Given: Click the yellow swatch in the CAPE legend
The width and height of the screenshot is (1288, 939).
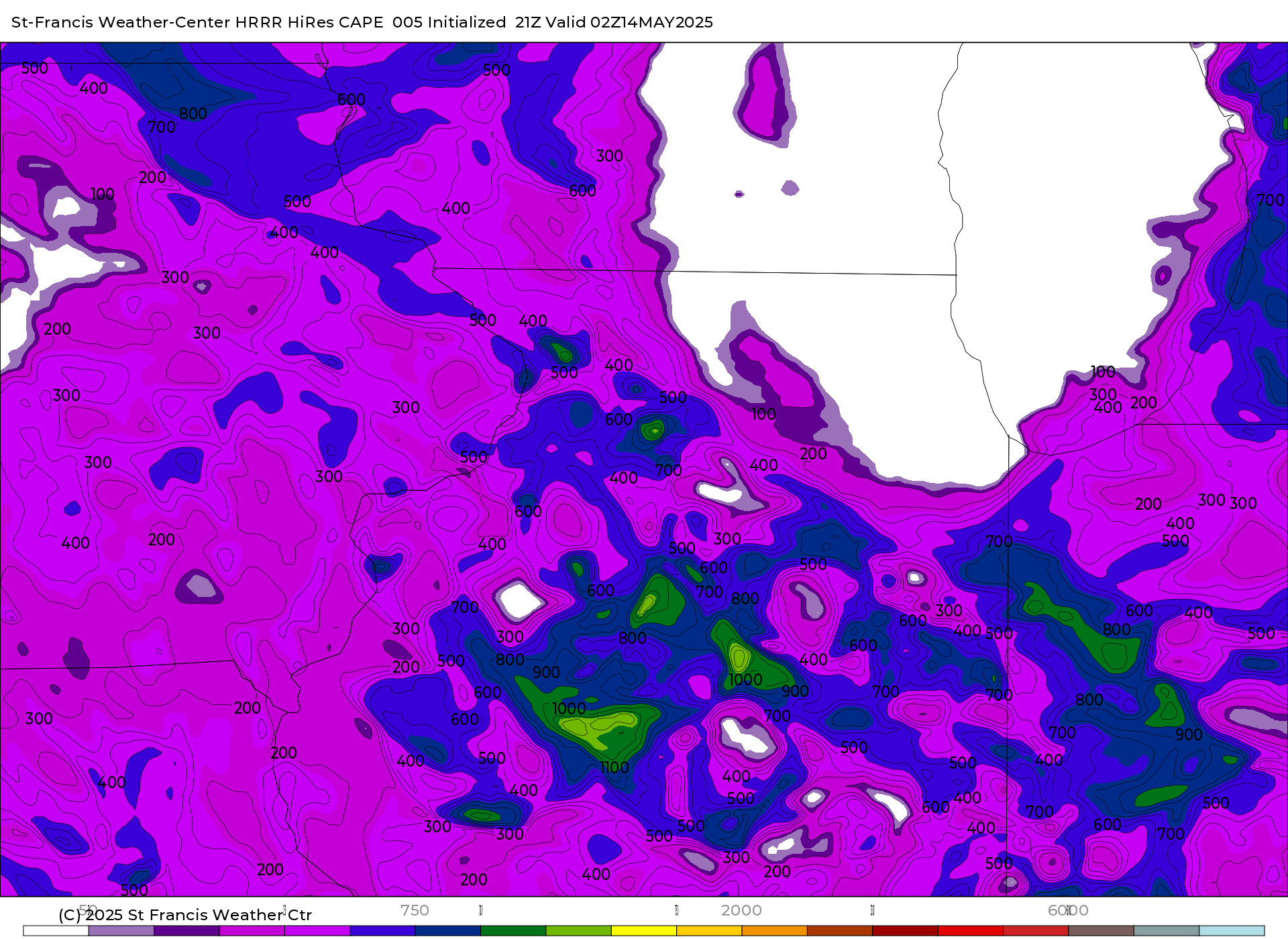Looking at the screenshot, I should pyautogui.click(x=644, y=931).
